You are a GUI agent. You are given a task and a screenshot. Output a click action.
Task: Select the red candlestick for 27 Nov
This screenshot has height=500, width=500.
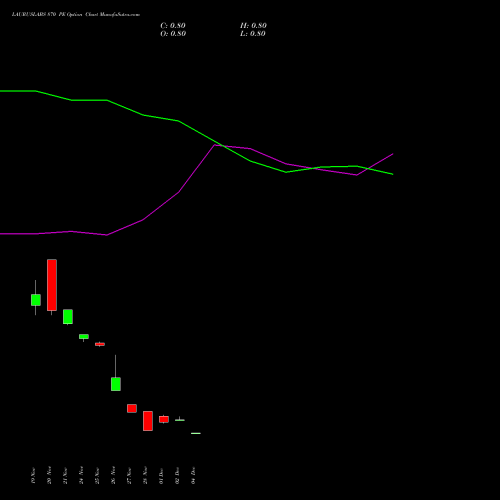[x=132, y=408]
